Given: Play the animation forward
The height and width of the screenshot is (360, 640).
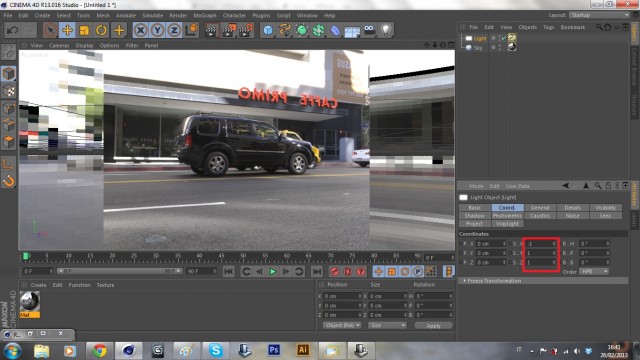Looking at the screenshot, I should tap(273, 271).
